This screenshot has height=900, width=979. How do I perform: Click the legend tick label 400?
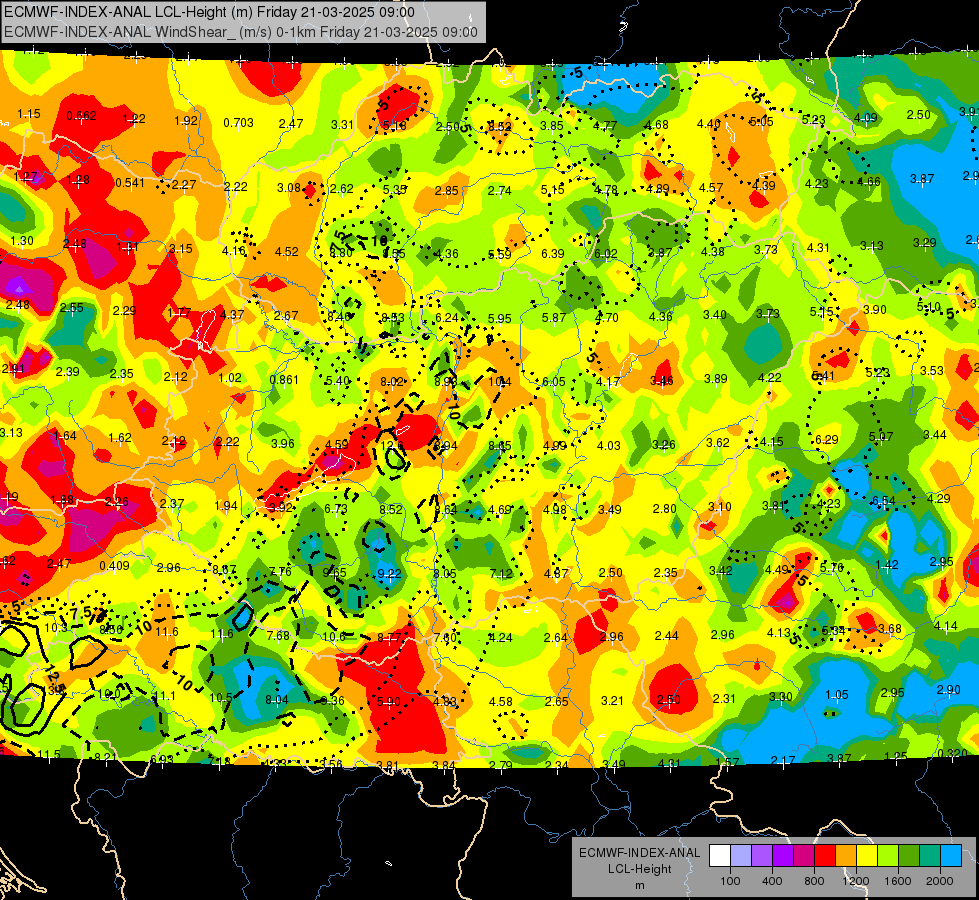772,881
